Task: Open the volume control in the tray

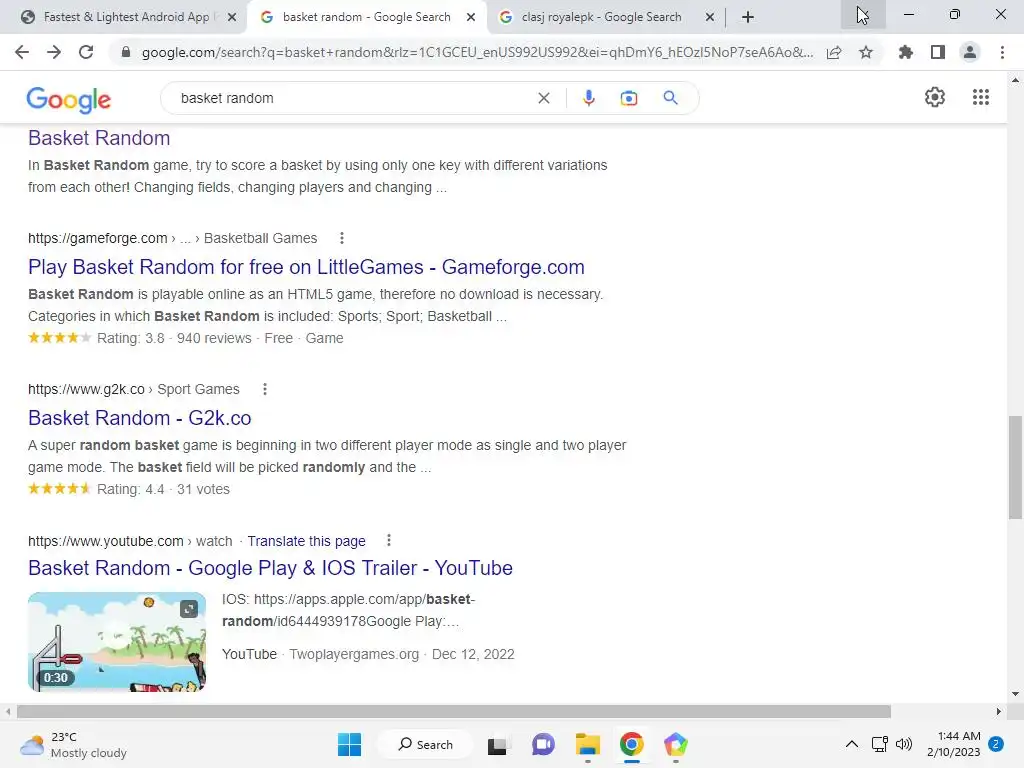Action: click(x=904, y=744)
